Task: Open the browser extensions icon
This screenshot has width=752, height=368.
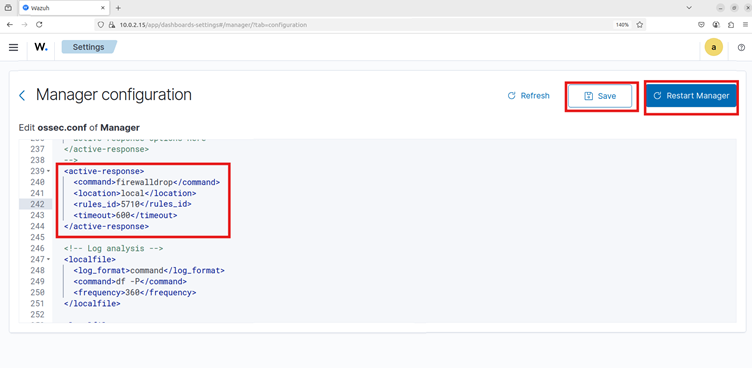Action: point(731,24)
